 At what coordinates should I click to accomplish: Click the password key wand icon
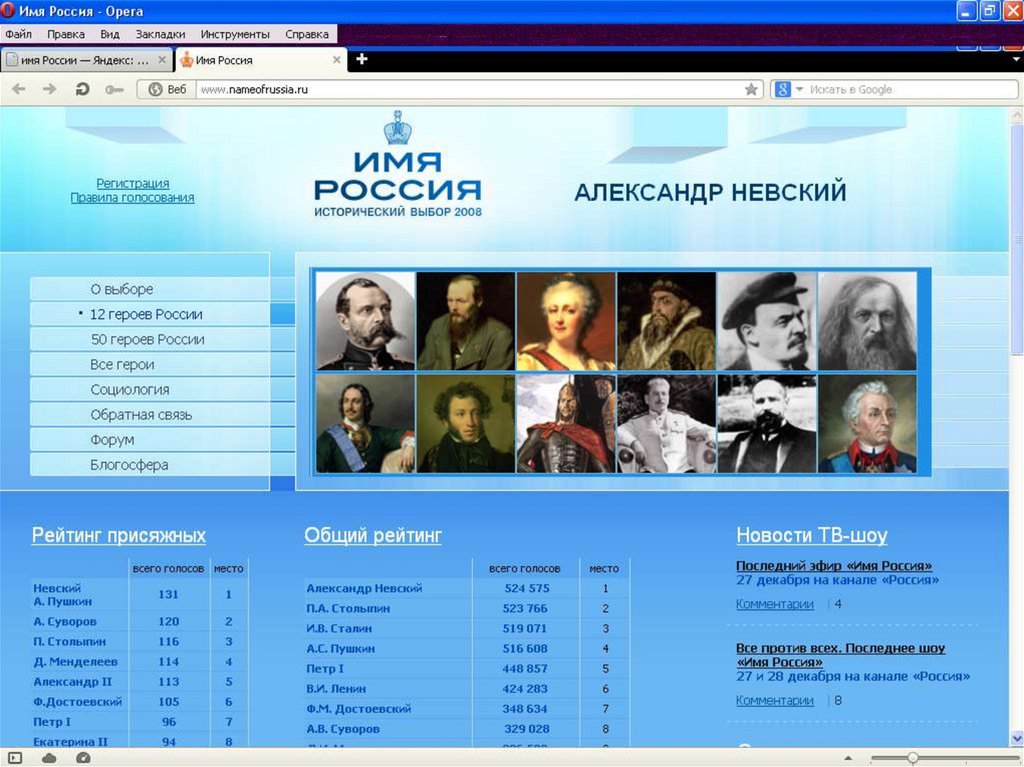[114, 89]
